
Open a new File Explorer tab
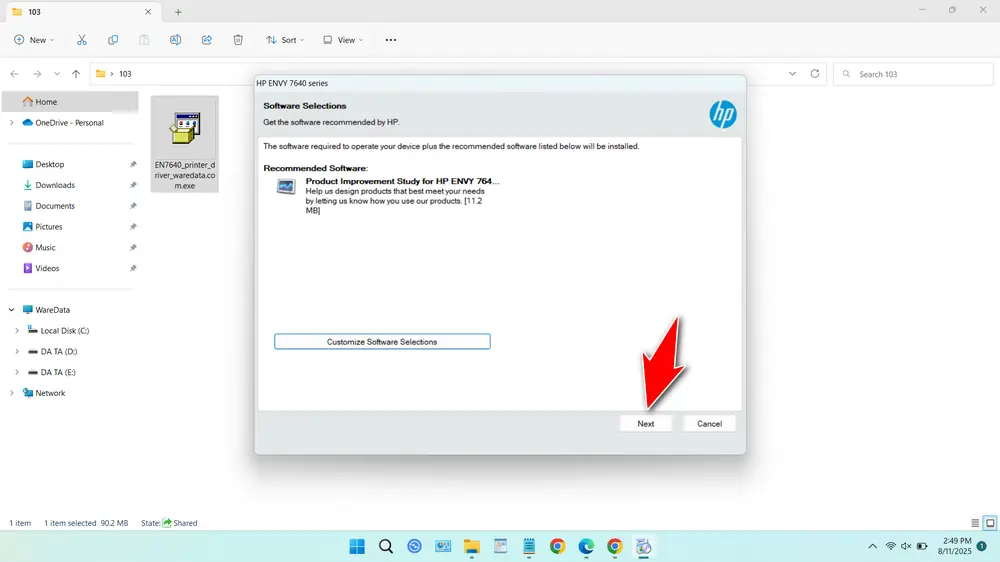click(x=178, y=12)
